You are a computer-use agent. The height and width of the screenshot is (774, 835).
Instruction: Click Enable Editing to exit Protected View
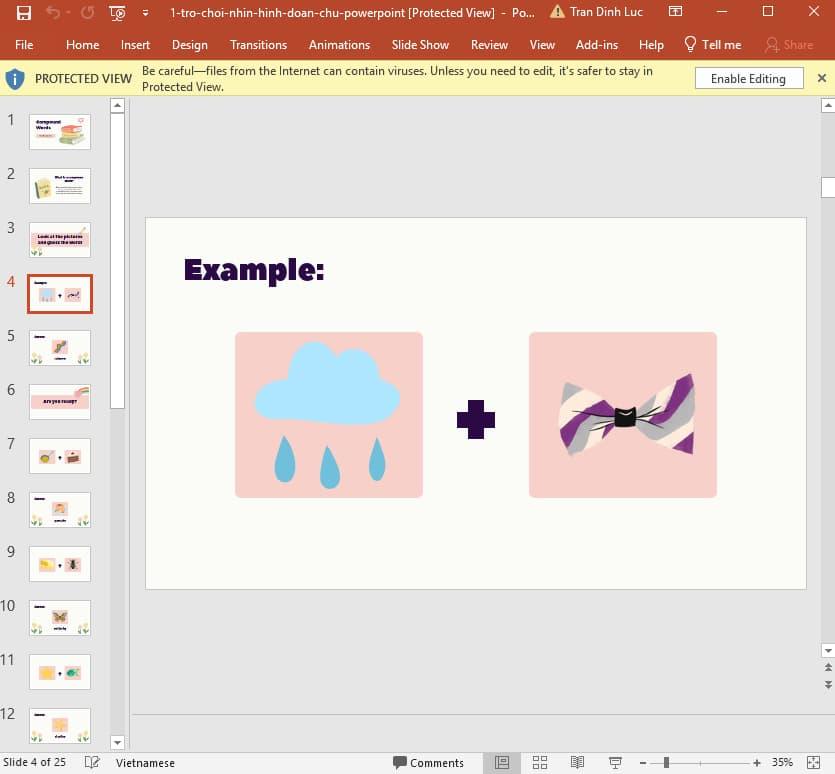748,78
